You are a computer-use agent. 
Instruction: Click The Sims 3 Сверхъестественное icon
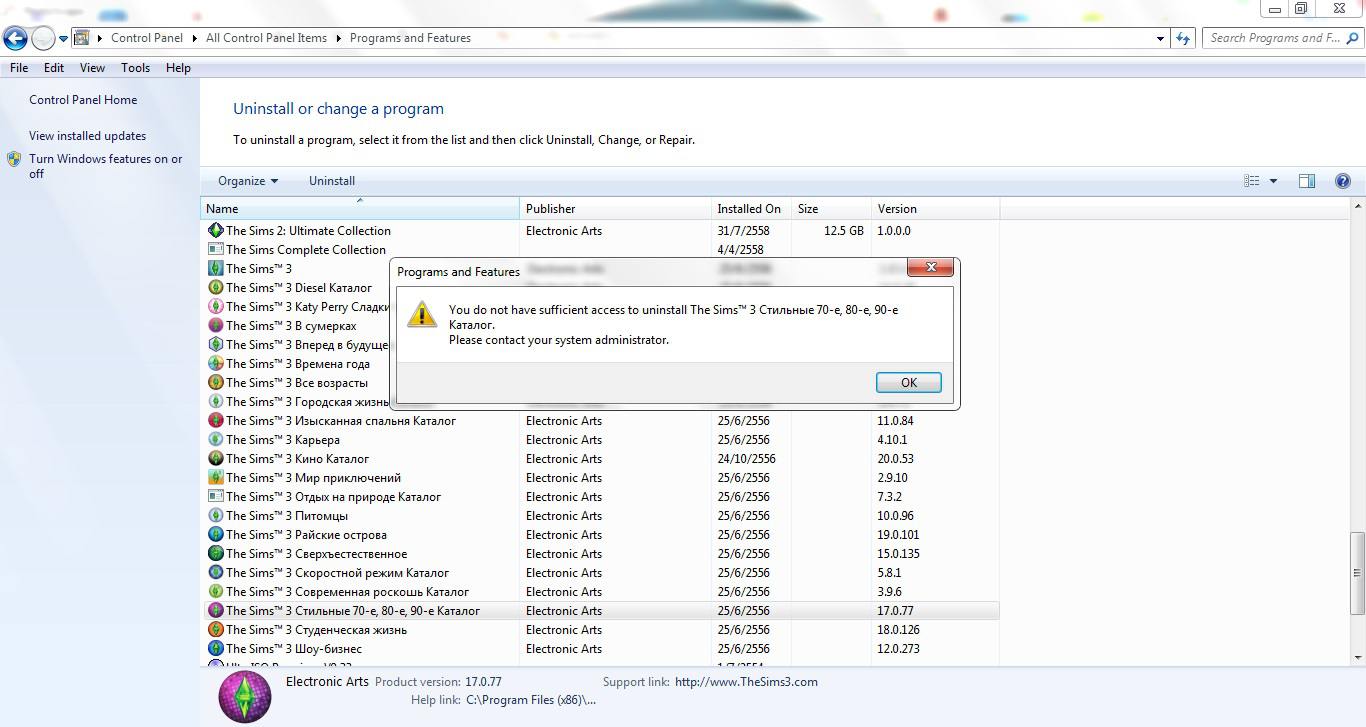coord(215,554)
